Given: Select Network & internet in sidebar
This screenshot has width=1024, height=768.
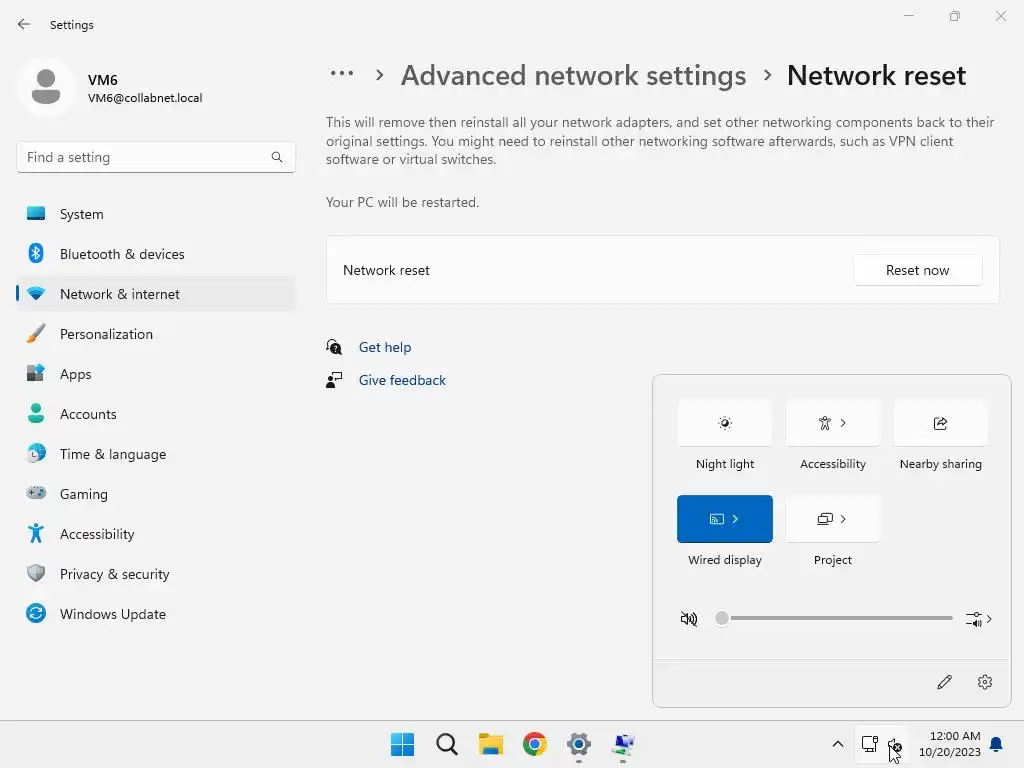Looking at the screenshot, I should pos(155,294).
